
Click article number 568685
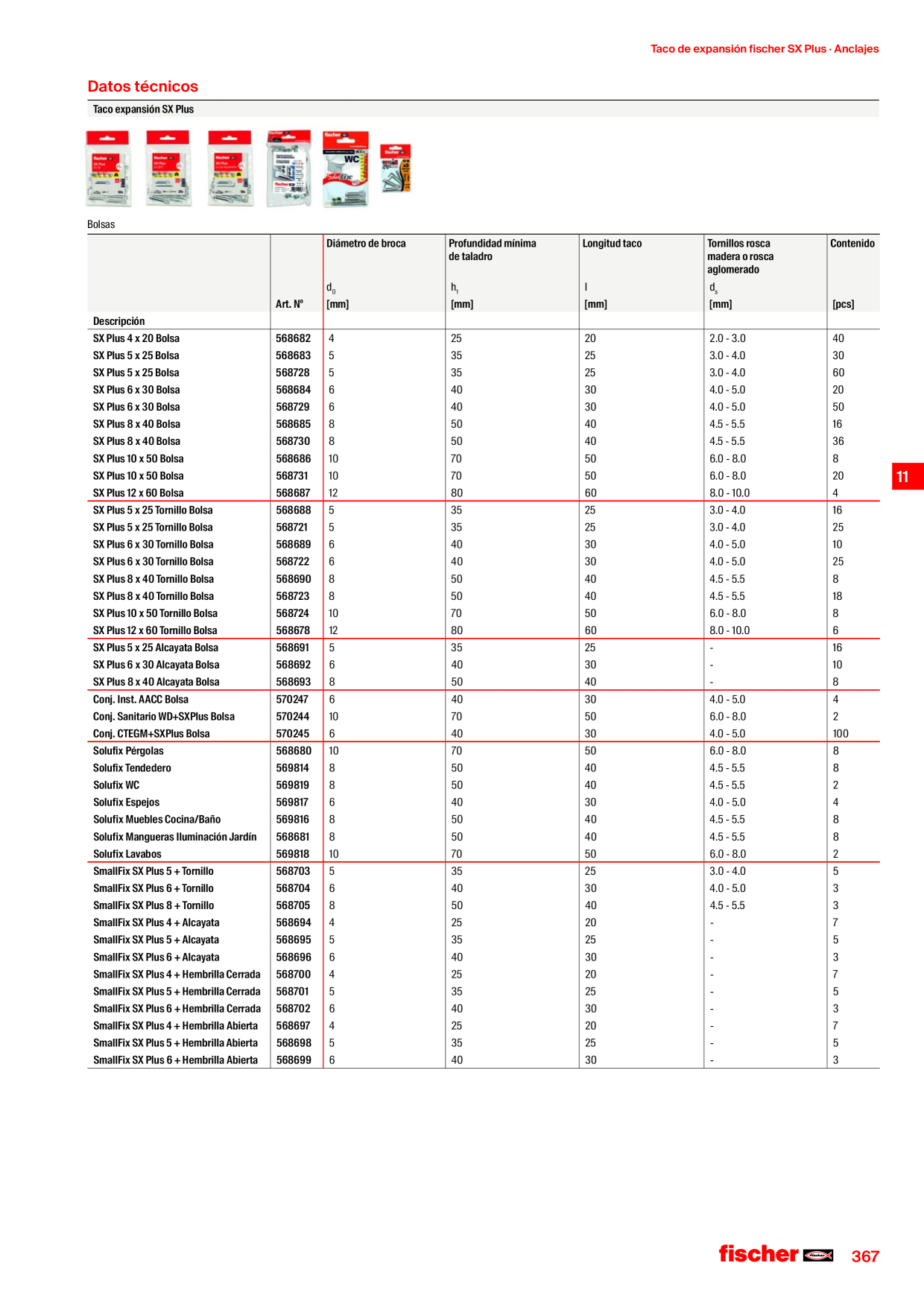(x=294, y=424)
